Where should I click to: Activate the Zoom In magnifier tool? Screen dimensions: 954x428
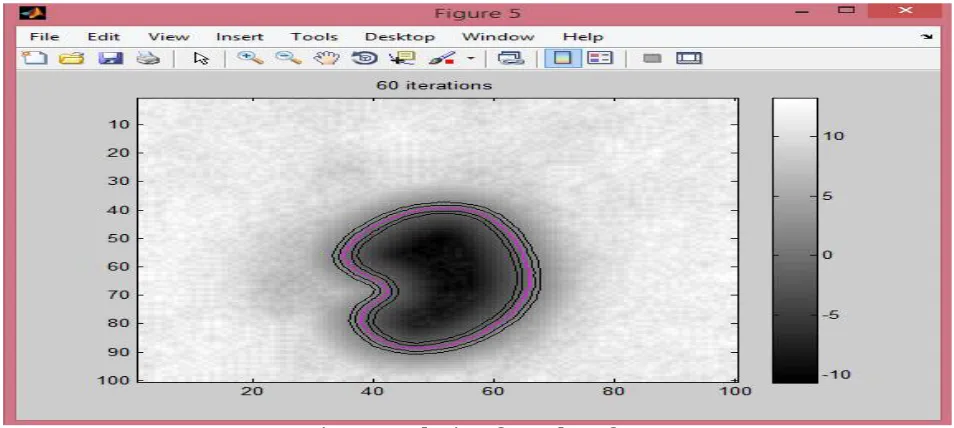[250, 58]
